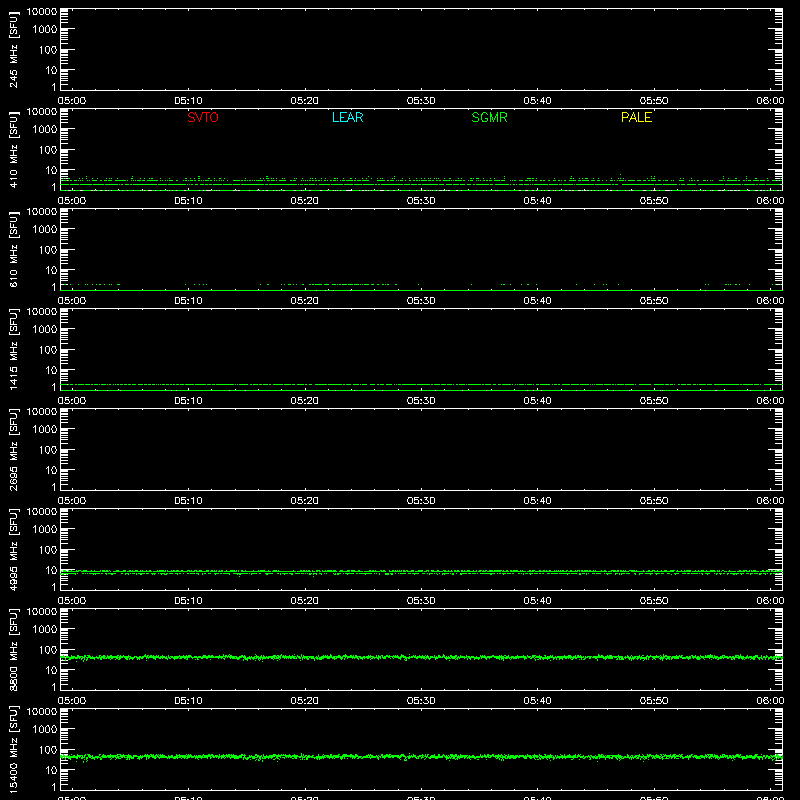Viewport: 800px width, 800px height.
Task: Click 05:20 time label below 610 MHz plot
Action: pos(305,301)
